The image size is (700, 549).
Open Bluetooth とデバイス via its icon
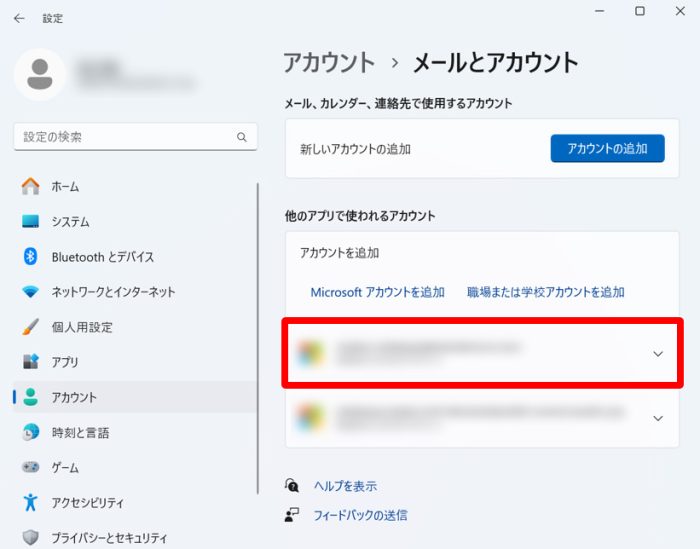(31, 257)
